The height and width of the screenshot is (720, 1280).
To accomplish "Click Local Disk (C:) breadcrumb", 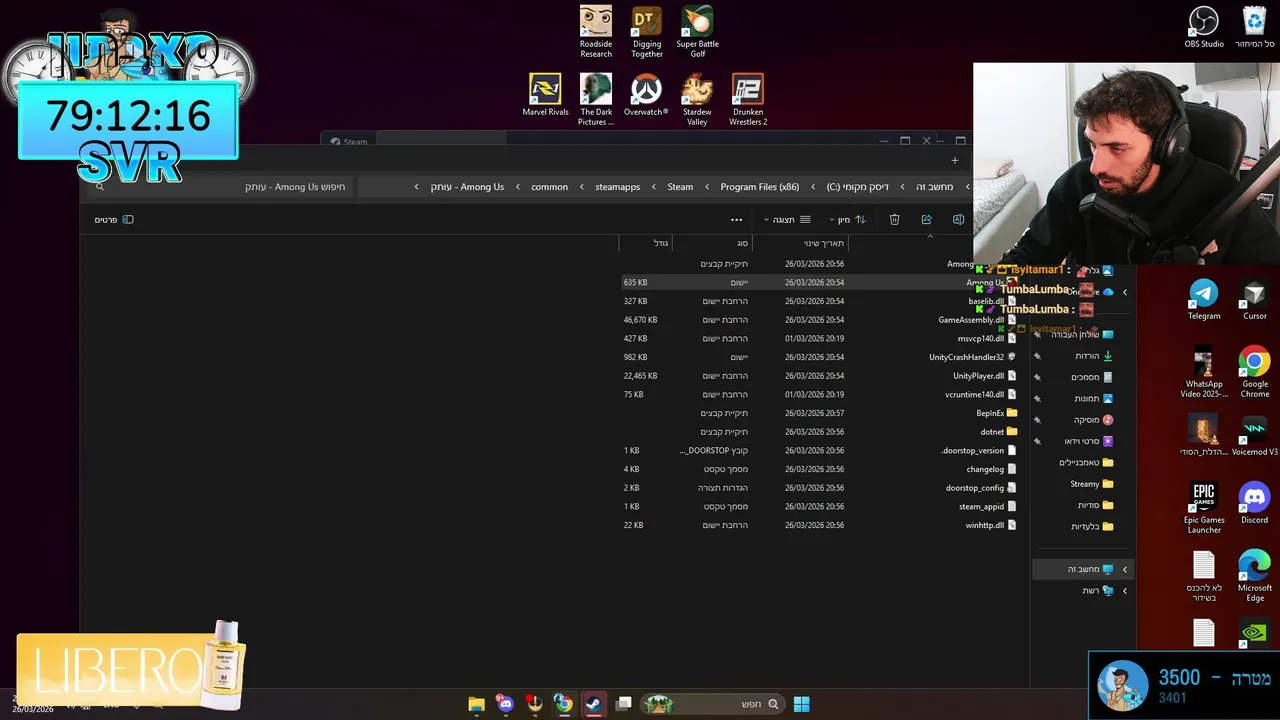I will coord(858,187).
